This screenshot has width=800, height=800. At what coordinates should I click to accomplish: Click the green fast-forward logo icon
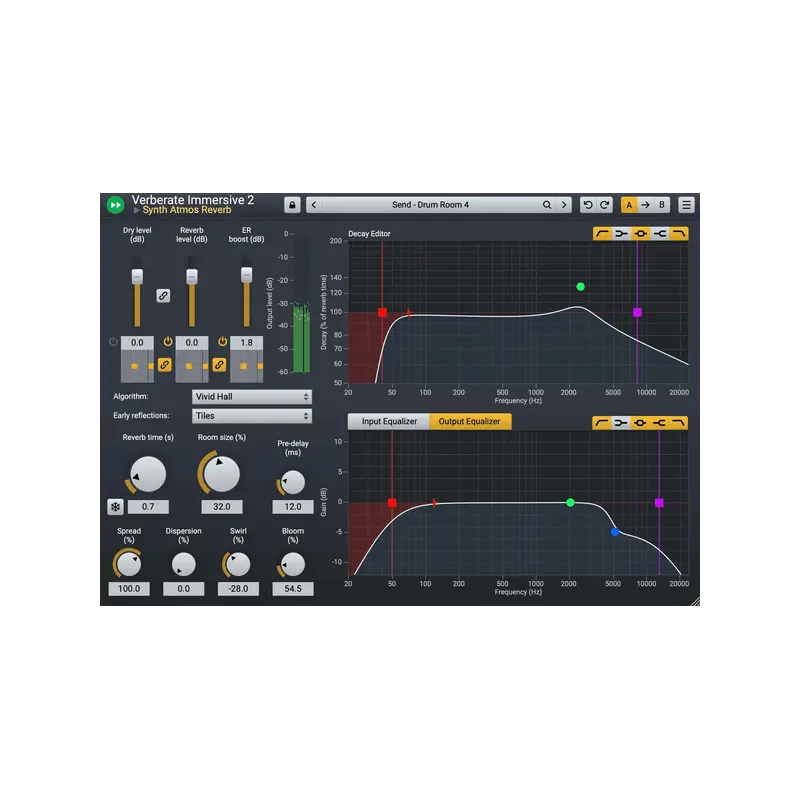tap(115, 205)
